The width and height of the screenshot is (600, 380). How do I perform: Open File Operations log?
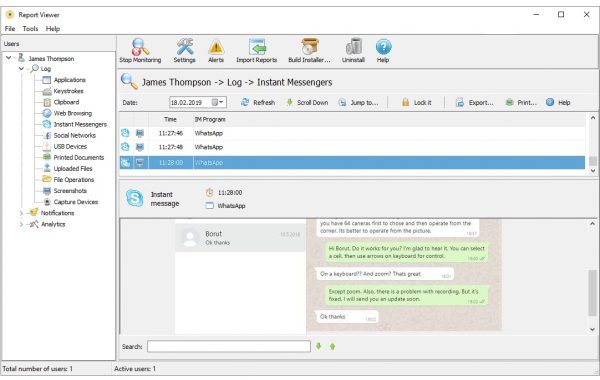(73, 180)
